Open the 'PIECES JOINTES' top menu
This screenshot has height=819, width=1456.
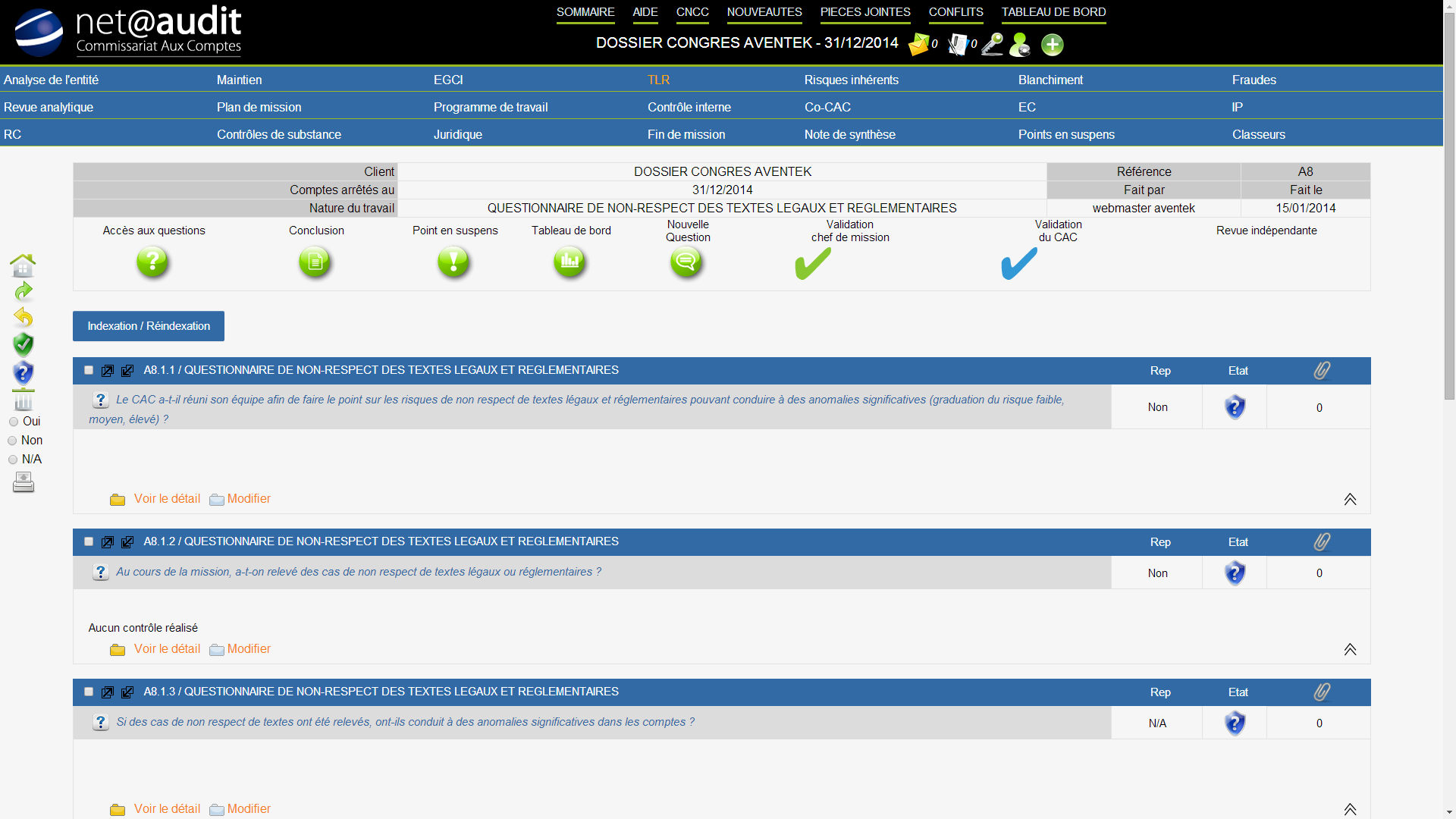click(864, 12)
